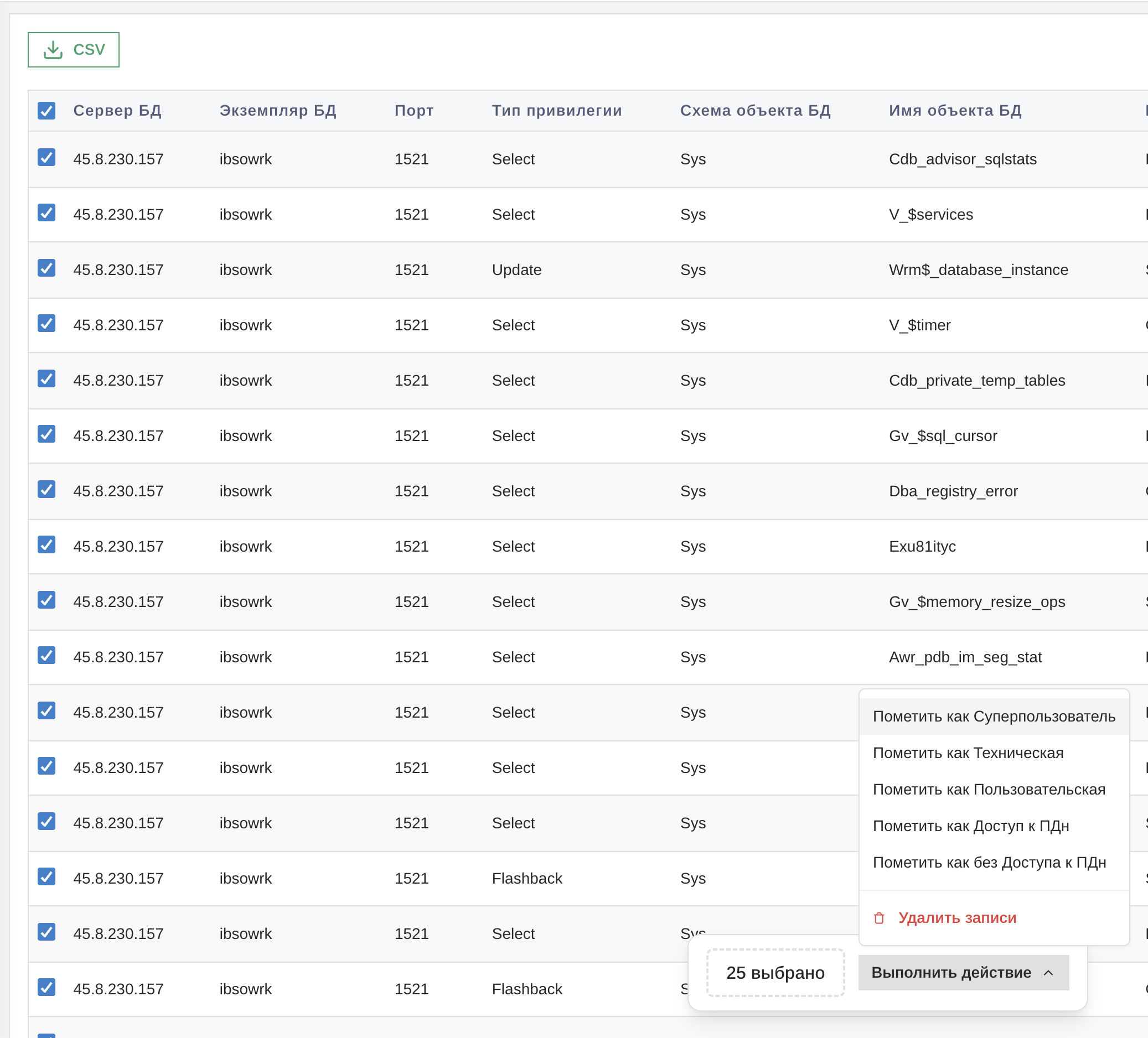
Task: Pick Пометить как без Доступа к ПДн
Action: pyautogui.click(x=989, y=863)
